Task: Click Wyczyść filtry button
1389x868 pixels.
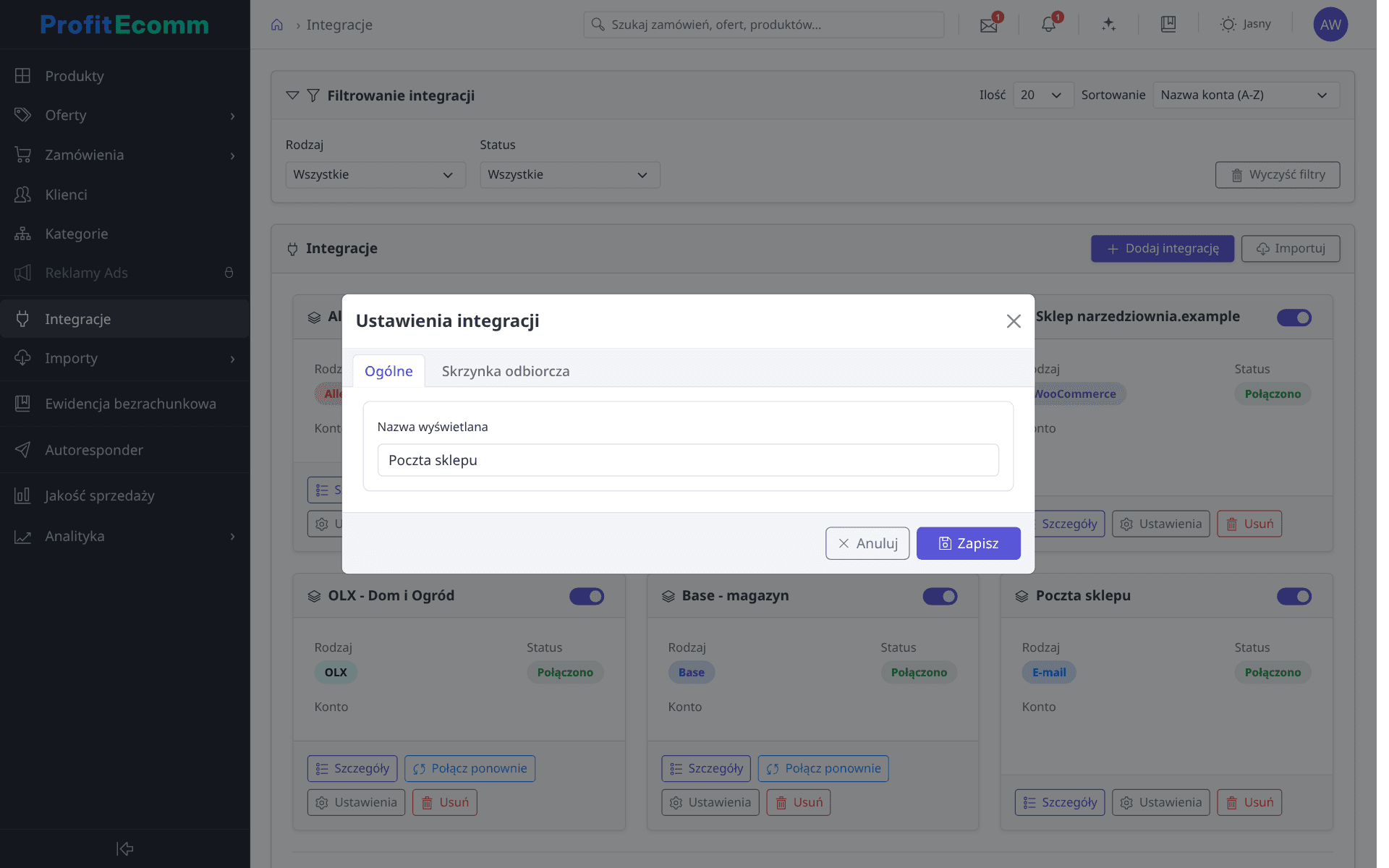Action: [x=1278, y=174]
